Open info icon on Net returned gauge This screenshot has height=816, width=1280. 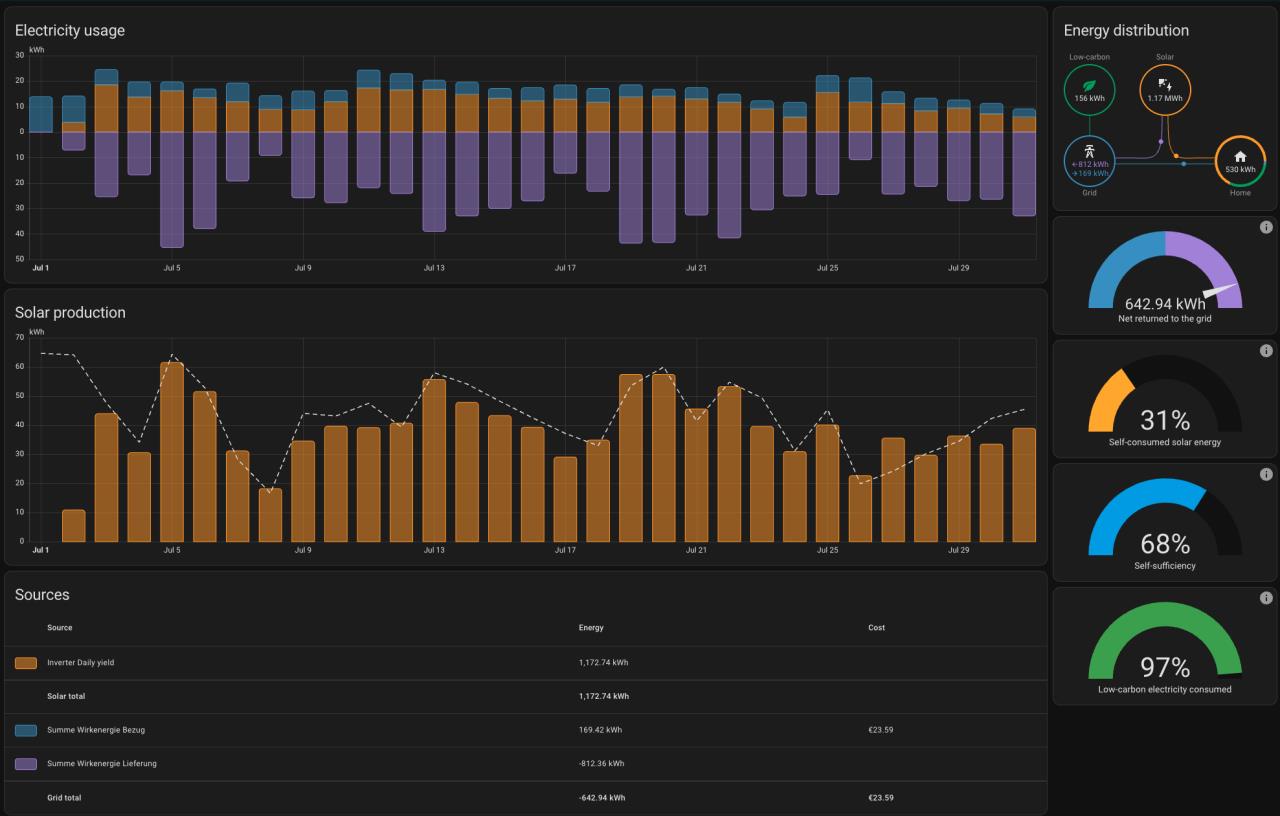[1266, 228]
